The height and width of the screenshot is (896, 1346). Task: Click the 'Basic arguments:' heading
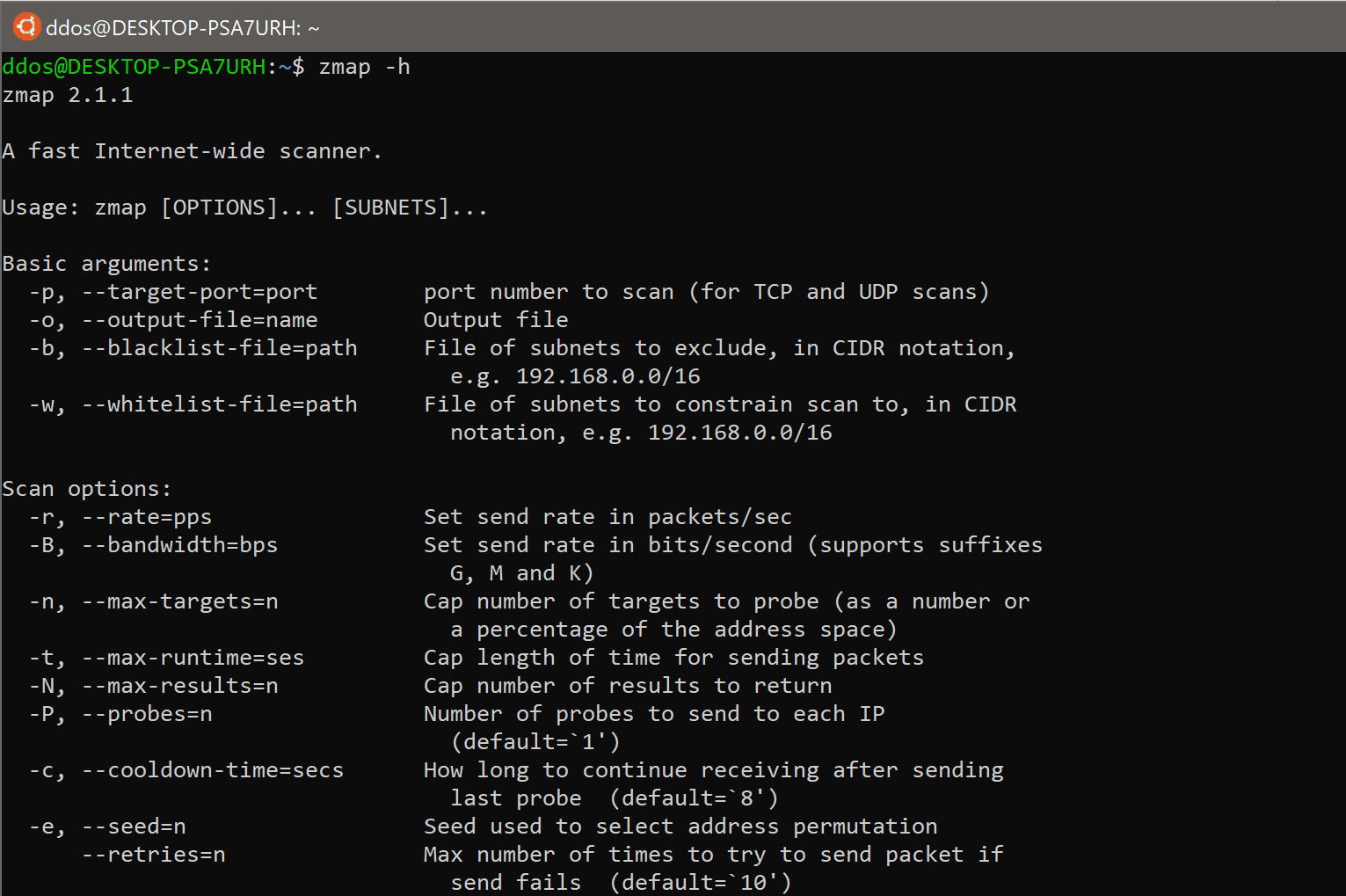click(106, 264)
